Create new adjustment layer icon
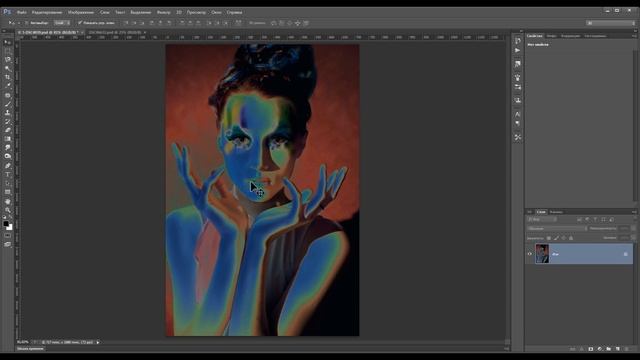 pyautogui.click(x=600, y=349)
